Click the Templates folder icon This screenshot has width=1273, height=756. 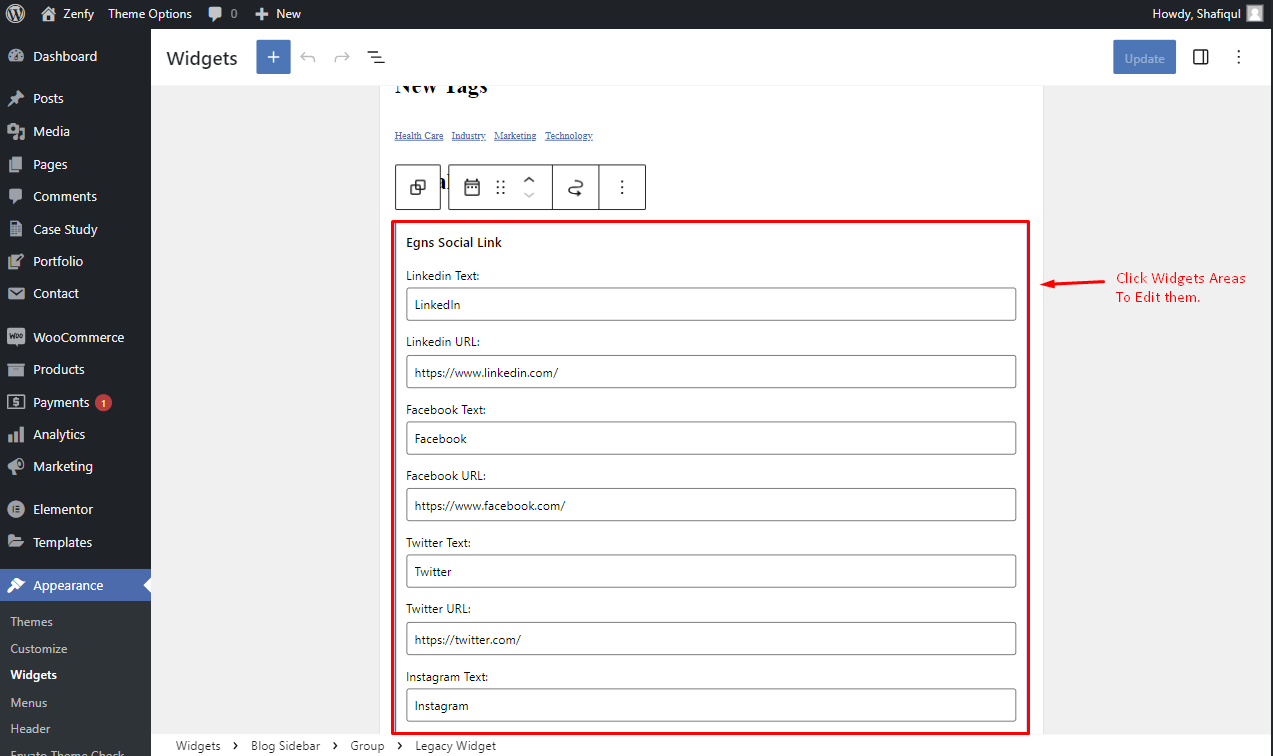coord(16,542)
